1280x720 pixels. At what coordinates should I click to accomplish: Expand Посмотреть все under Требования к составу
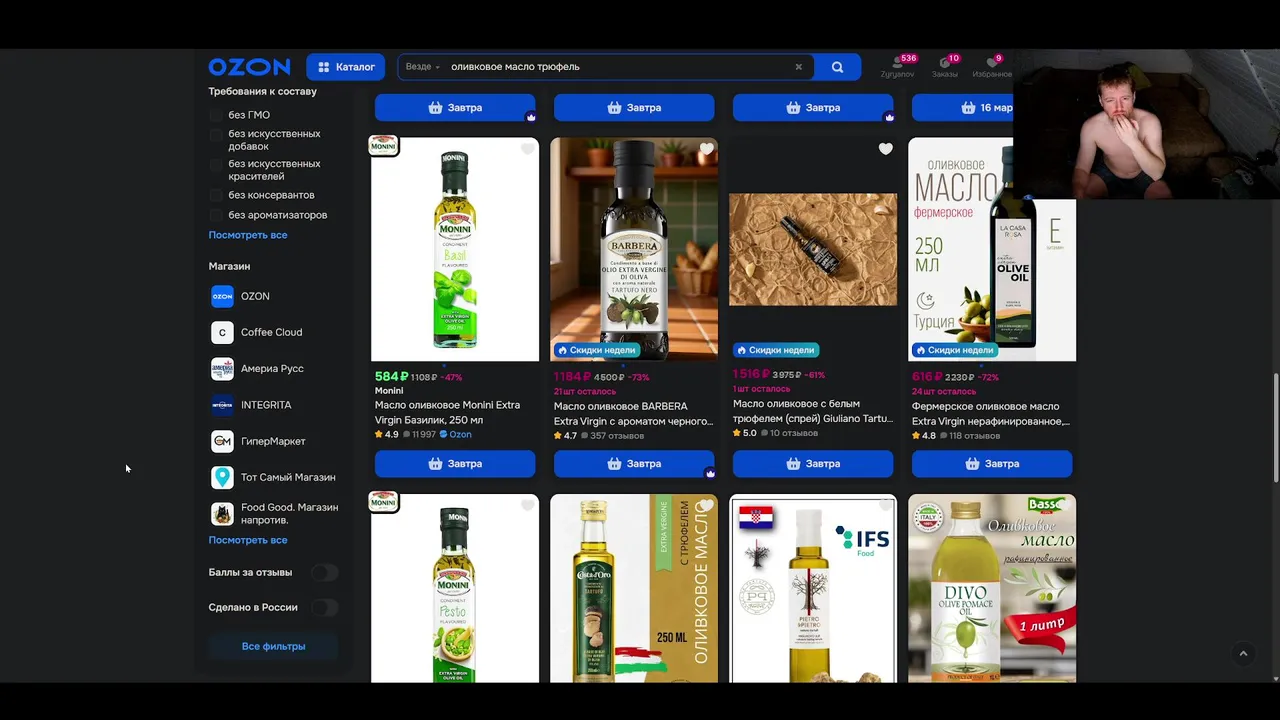[248, 235]
